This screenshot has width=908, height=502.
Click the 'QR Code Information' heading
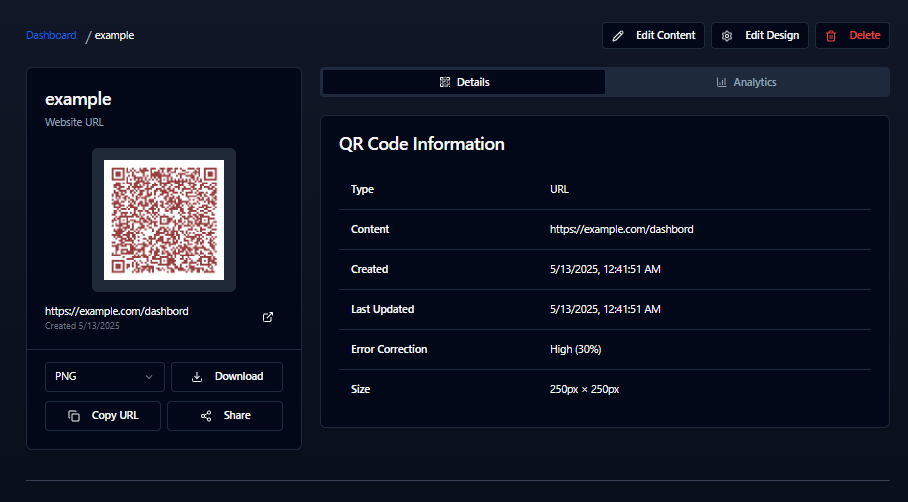pyautogui.click(x=422, y=144)
